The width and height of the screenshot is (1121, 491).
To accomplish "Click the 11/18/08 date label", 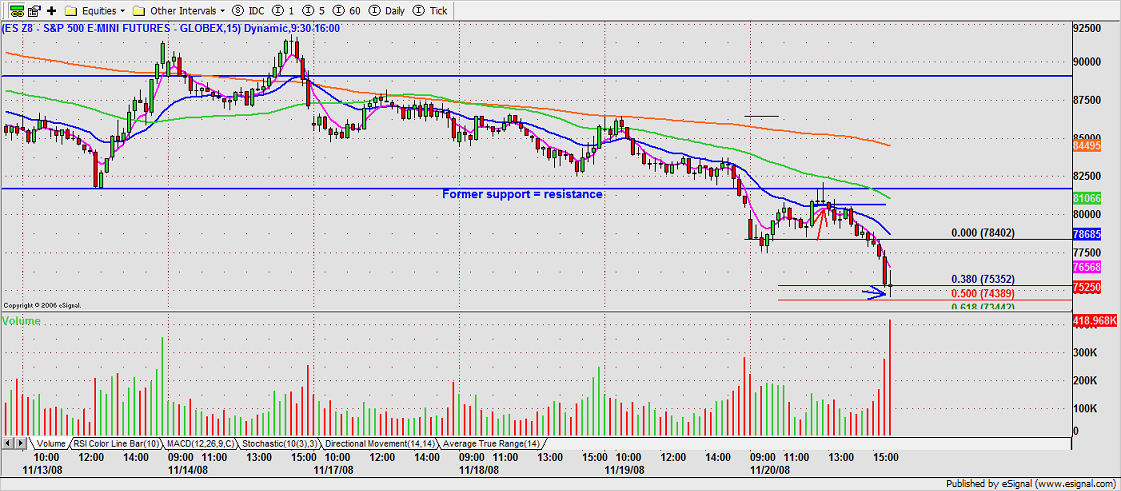I will 478,470.
